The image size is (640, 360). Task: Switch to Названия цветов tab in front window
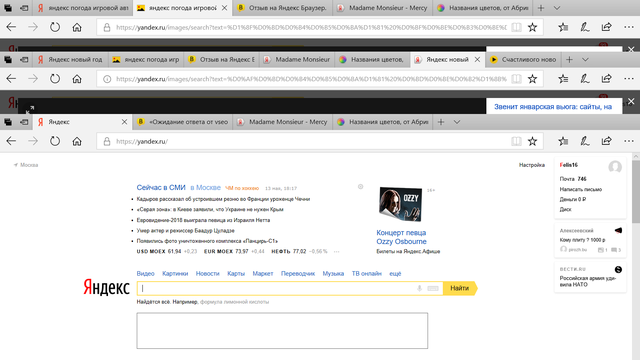[x=382, y=122]
